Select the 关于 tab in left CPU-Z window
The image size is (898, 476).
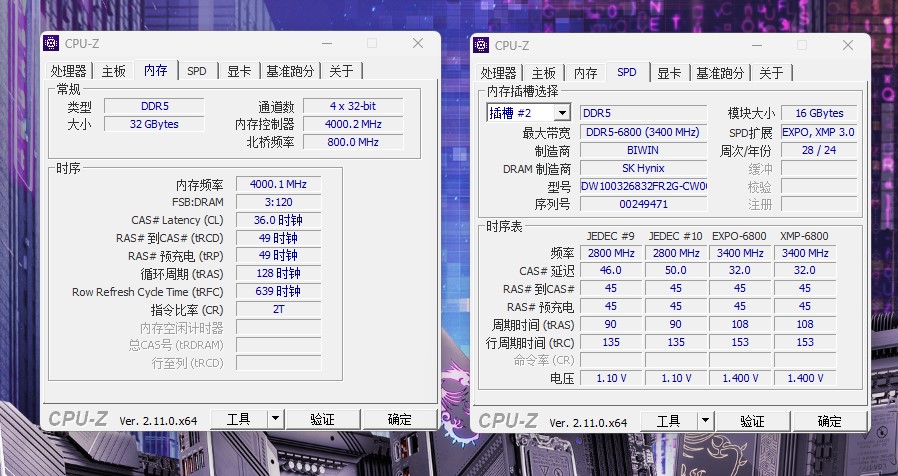tap(341, 71)
